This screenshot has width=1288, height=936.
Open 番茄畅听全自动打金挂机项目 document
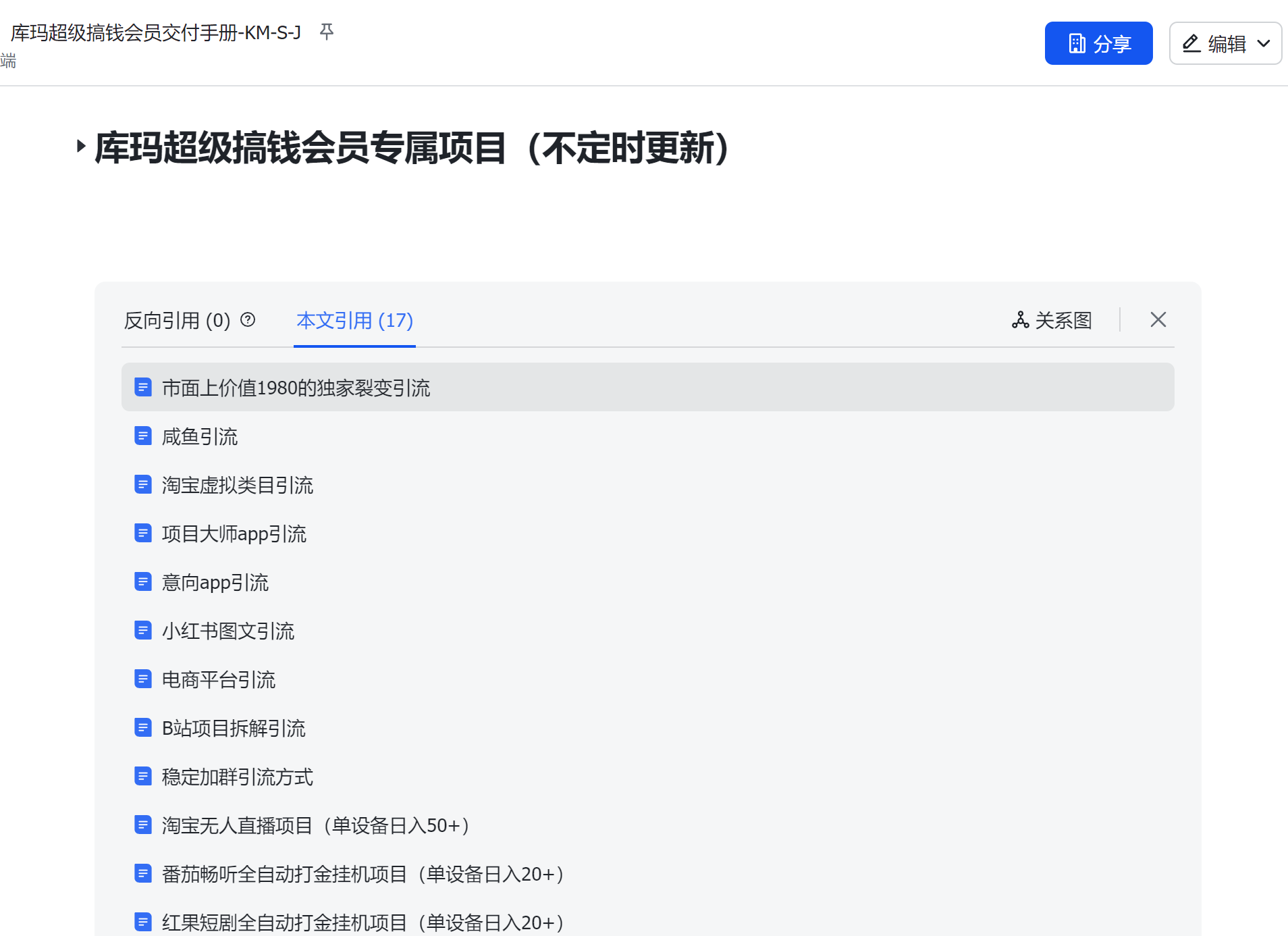(x=362, y=874)
